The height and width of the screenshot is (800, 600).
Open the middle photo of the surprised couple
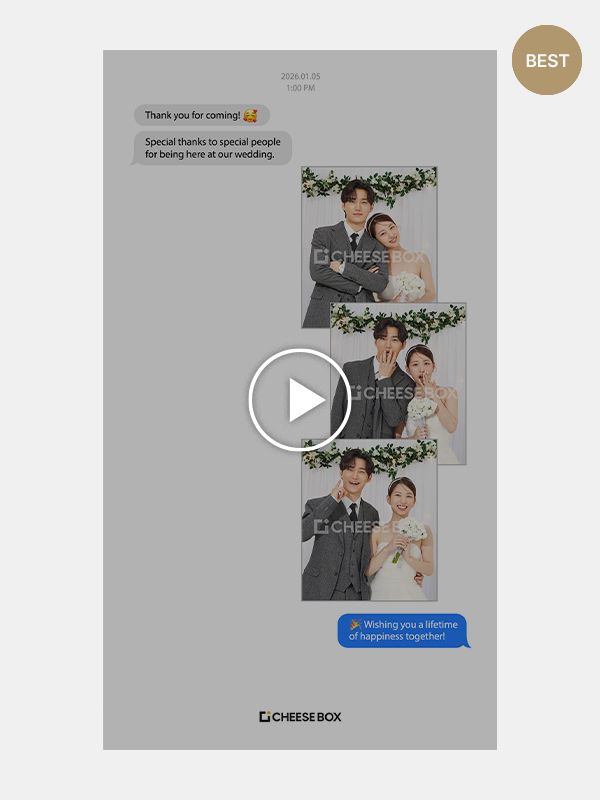click(398, 383)
